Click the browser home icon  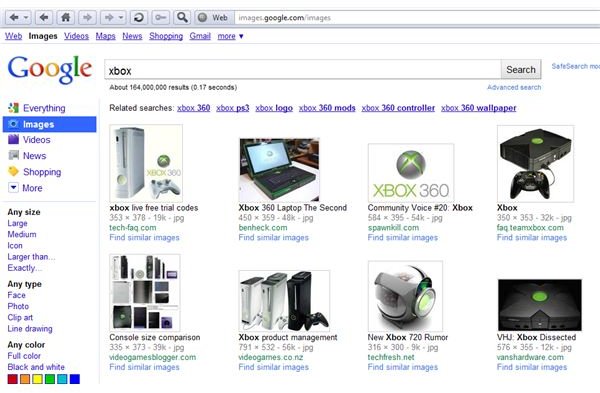coord(65,17)
